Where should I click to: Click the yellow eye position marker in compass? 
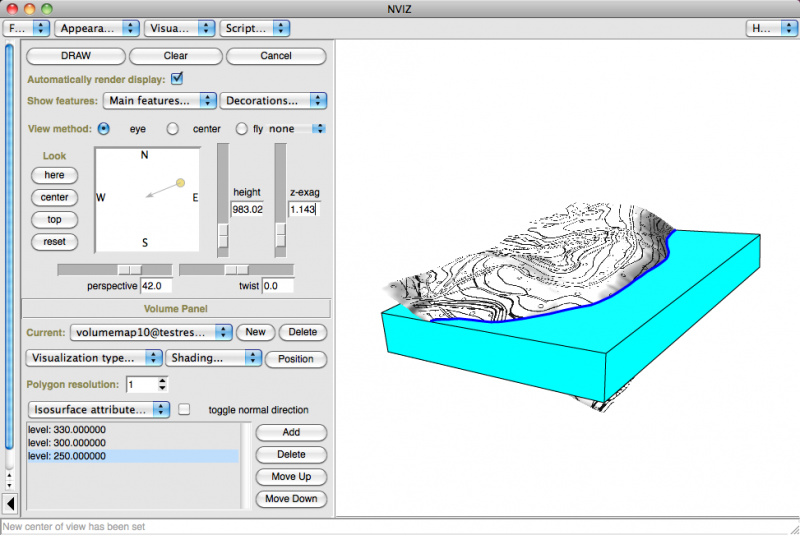pos(180,183)
